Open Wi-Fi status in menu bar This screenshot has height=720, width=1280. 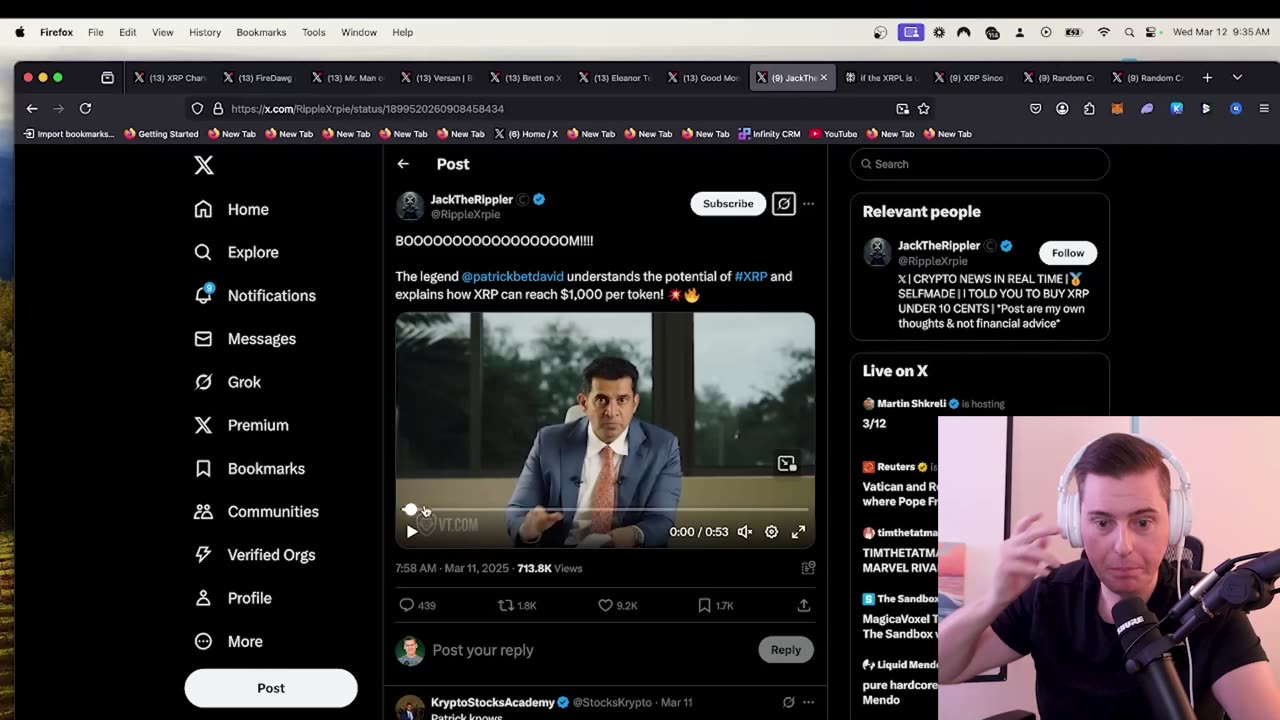1104,32
